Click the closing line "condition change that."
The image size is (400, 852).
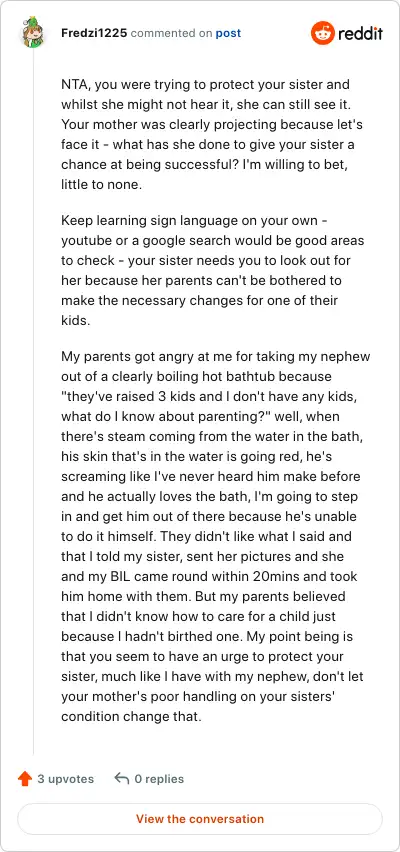[x=131, y=717]
